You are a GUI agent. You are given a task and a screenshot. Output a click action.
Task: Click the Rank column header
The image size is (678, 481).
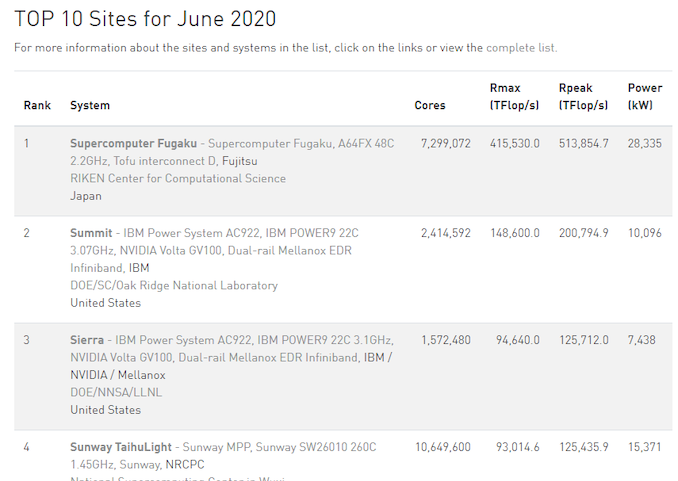(x=37, y=105)
